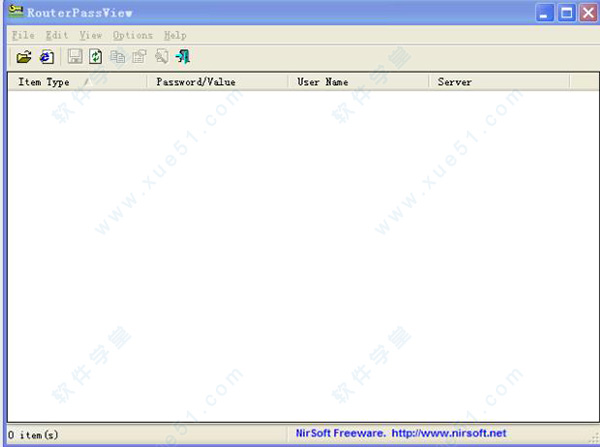Open the Edit menu
600x447 pixels.
[x=56, y=35]
